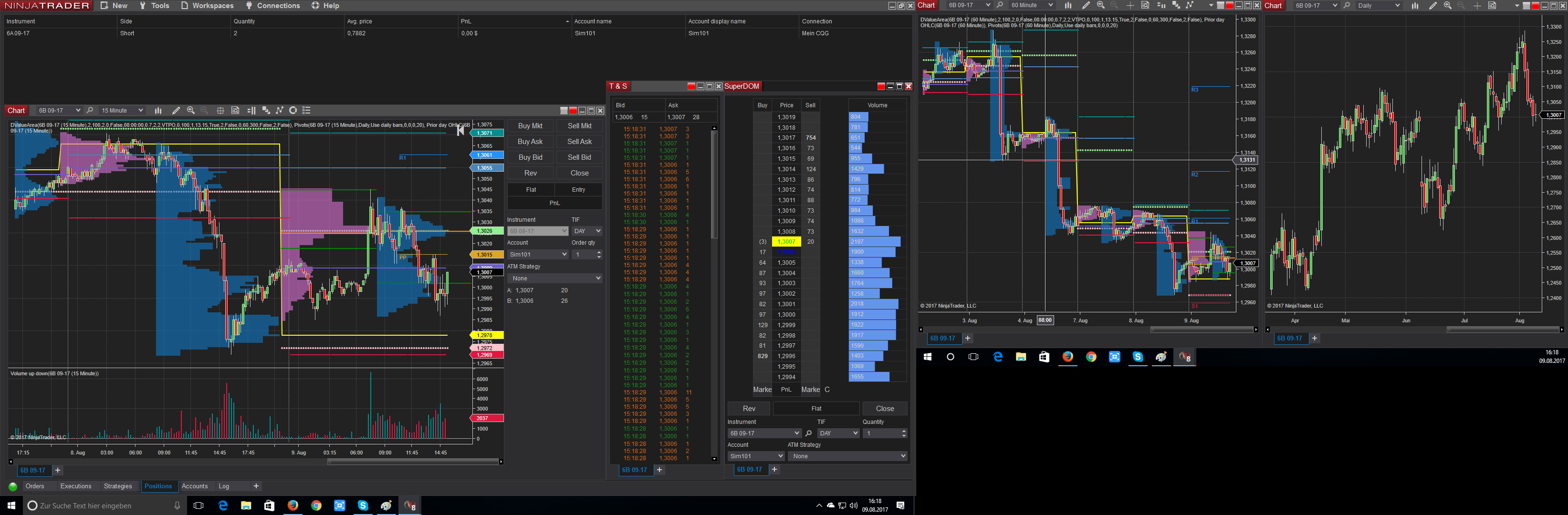Image resolution: width=1568 pixels, height=515 pixels.
Task: Open the 15 Minute interval dropdown
Action: click(x=141, y=111)
